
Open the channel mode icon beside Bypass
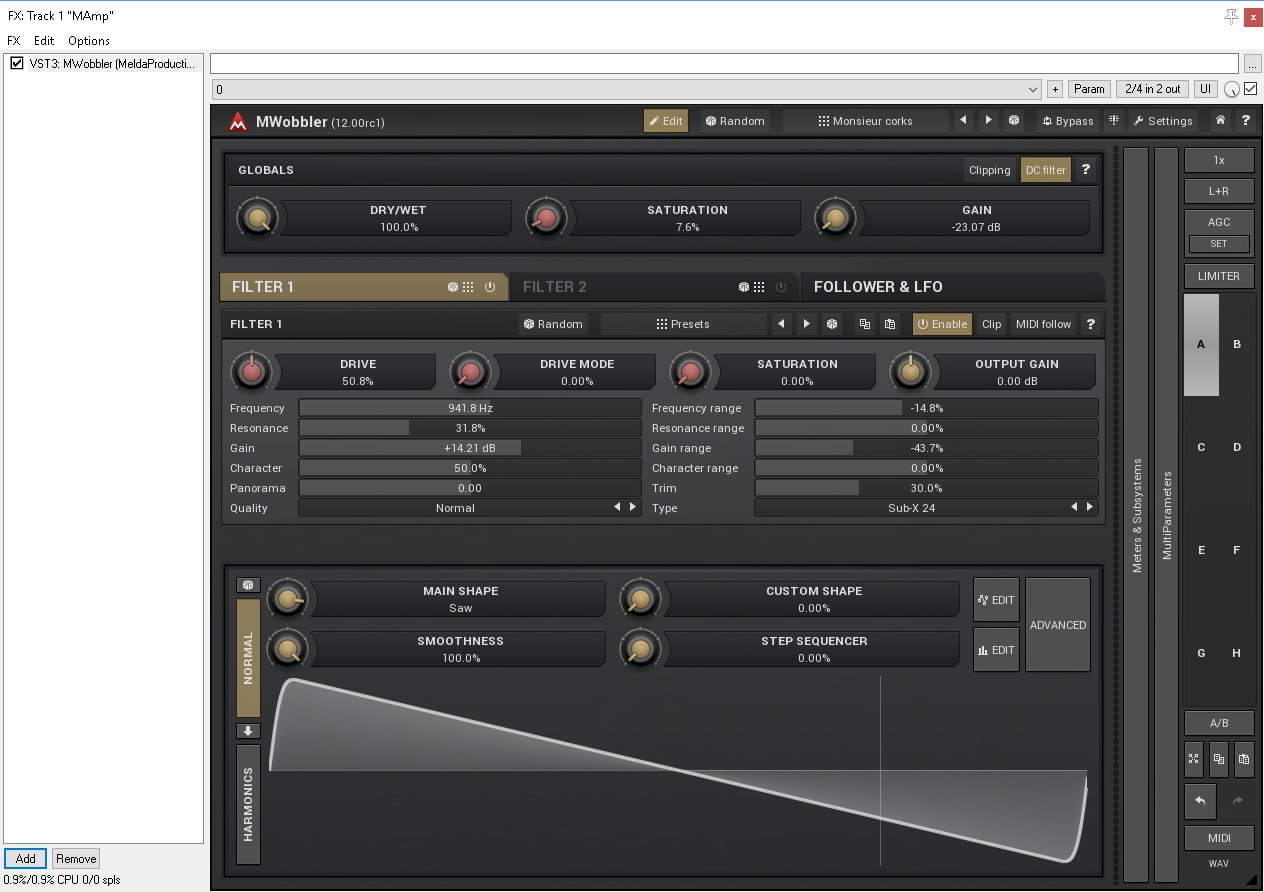click(1113, 121)
